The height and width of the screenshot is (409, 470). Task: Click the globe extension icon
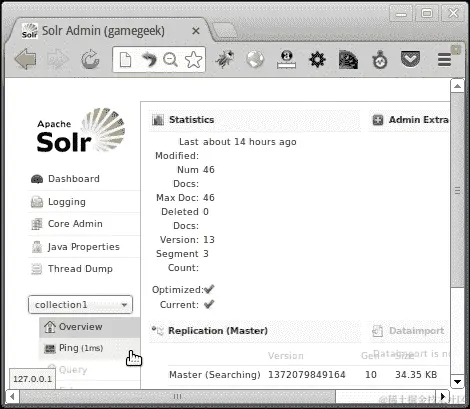[255, 59]
